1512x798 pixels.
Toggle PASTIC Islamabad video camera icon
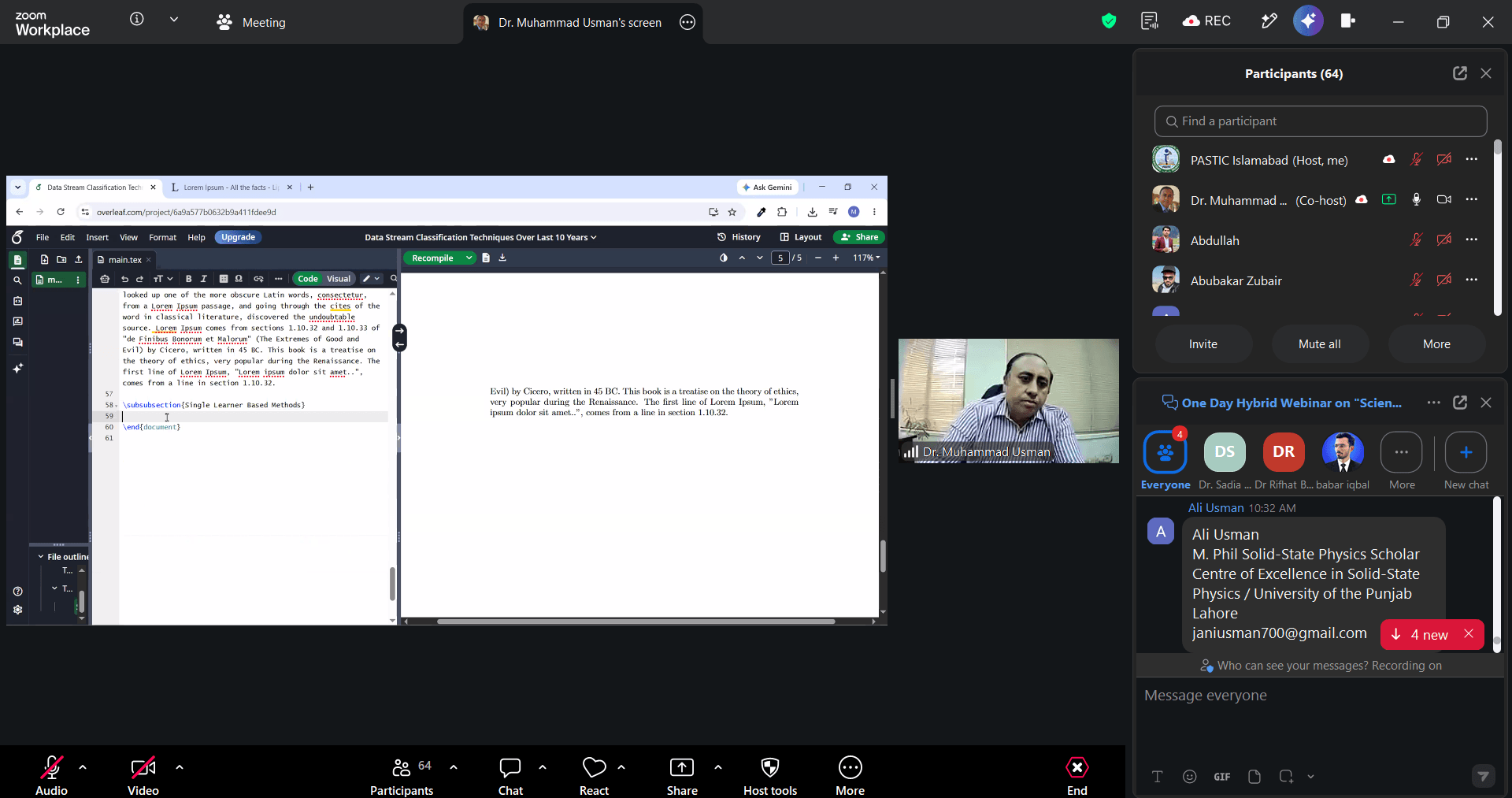[x=1443, y=159]
